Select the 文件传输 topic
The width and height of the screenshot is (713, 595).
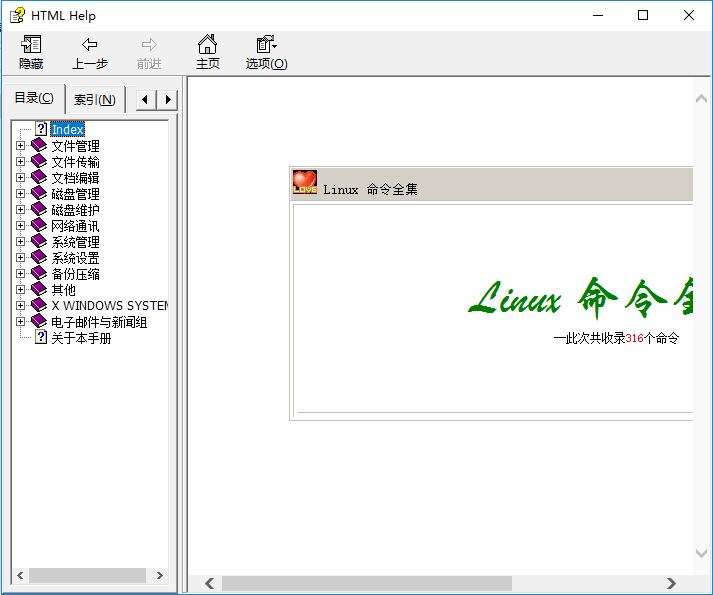coord(75,162)
